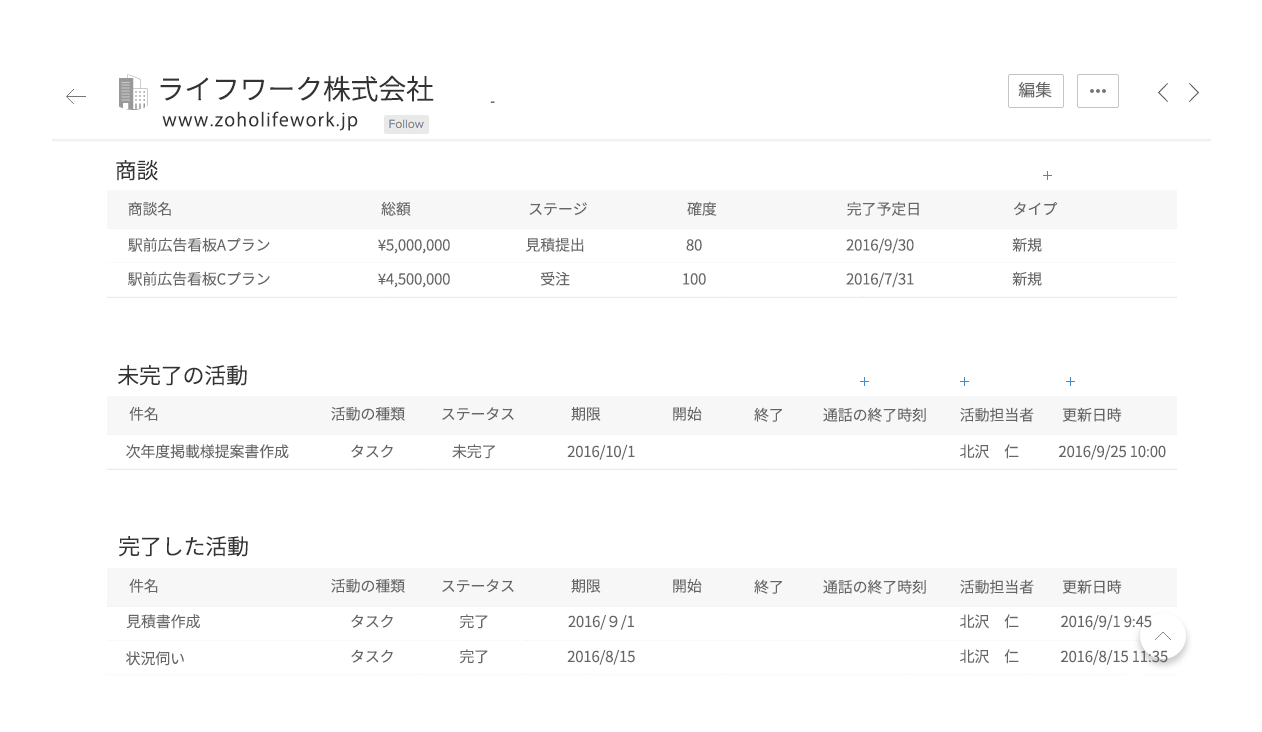Image resolution: width=1262 pixels, height=732 pixels.
Task: Open task 次年度掲載様提案書作成
Action: coord(207,451)
